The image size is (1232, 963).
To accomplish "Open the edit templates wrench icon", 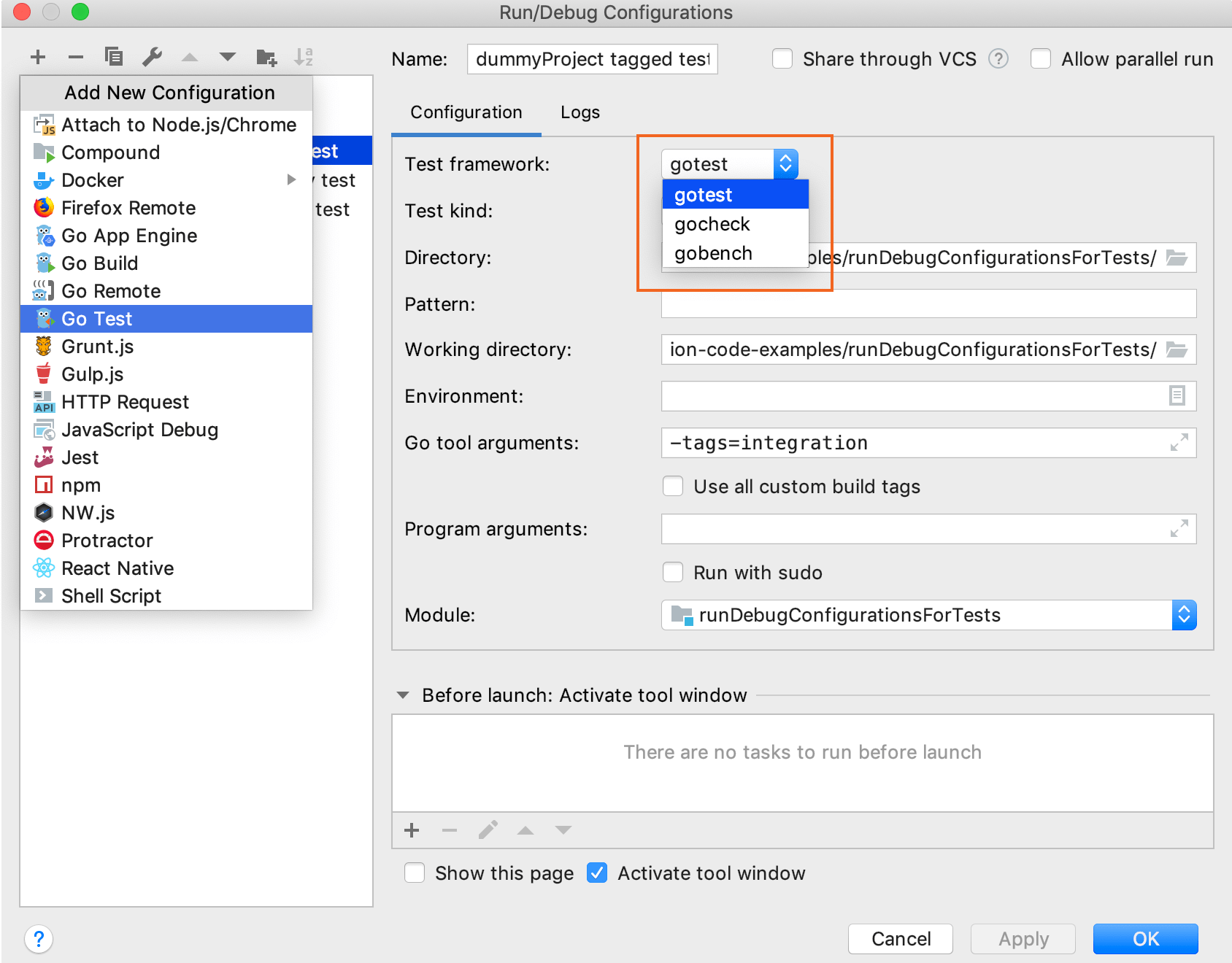I will click(x=152, y=56).
